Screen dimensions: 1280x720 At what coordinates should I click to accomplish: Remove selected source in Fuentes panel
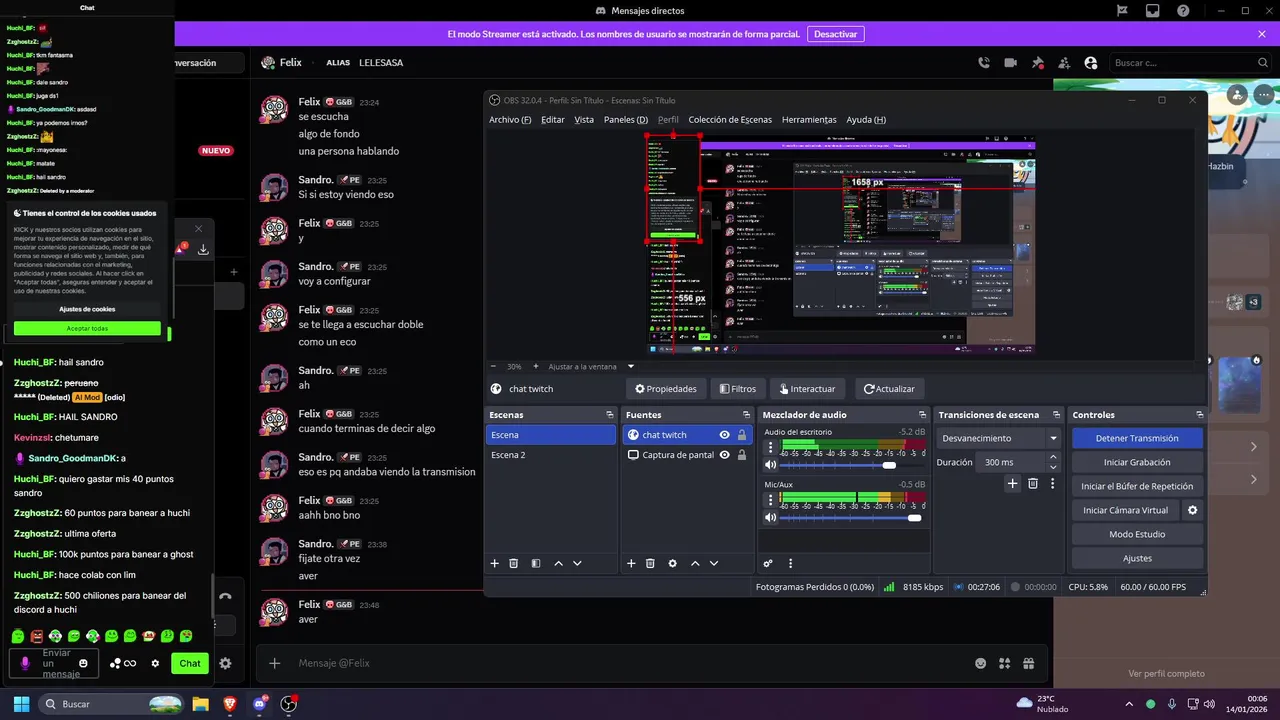click(x=650, y=564)
